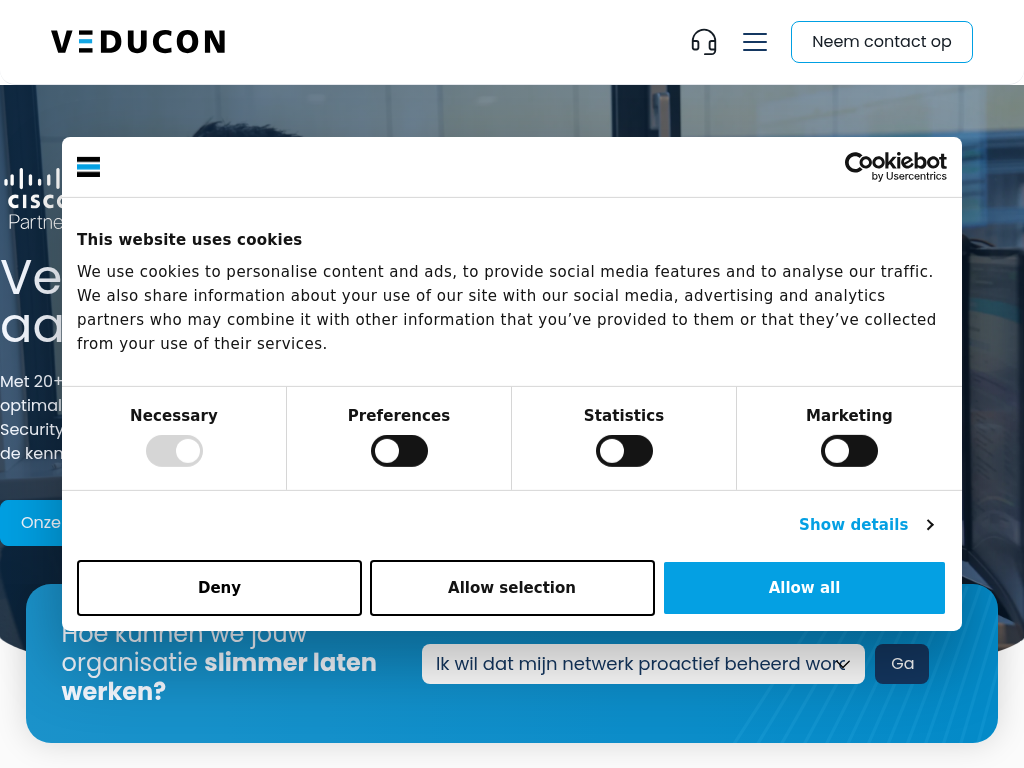Image resolution: width=1024 pixels, height=768 pixels.
Task: Click the Cisco Partner logo
Action: (33, 199)
